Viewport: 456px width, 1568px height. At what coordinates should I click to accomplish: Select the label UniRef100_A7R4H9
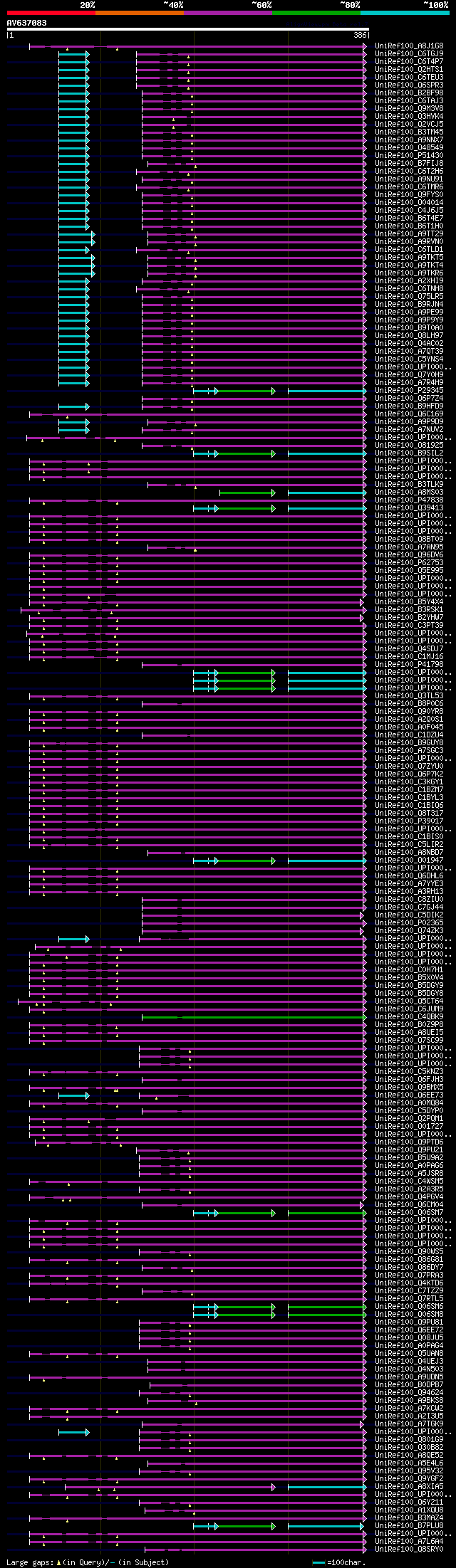[409, 382]
